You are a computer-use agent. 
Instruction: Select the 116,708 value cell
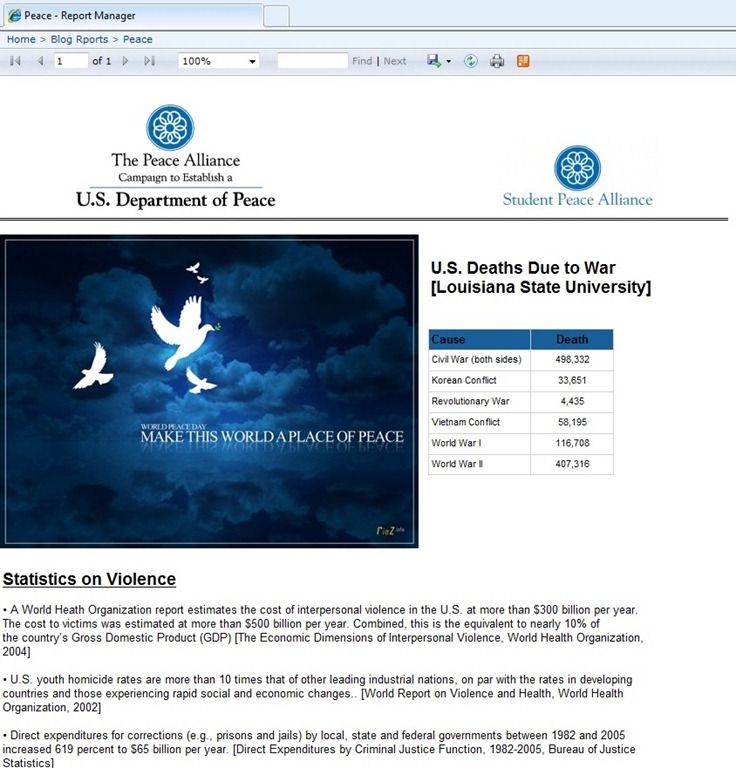572,443
